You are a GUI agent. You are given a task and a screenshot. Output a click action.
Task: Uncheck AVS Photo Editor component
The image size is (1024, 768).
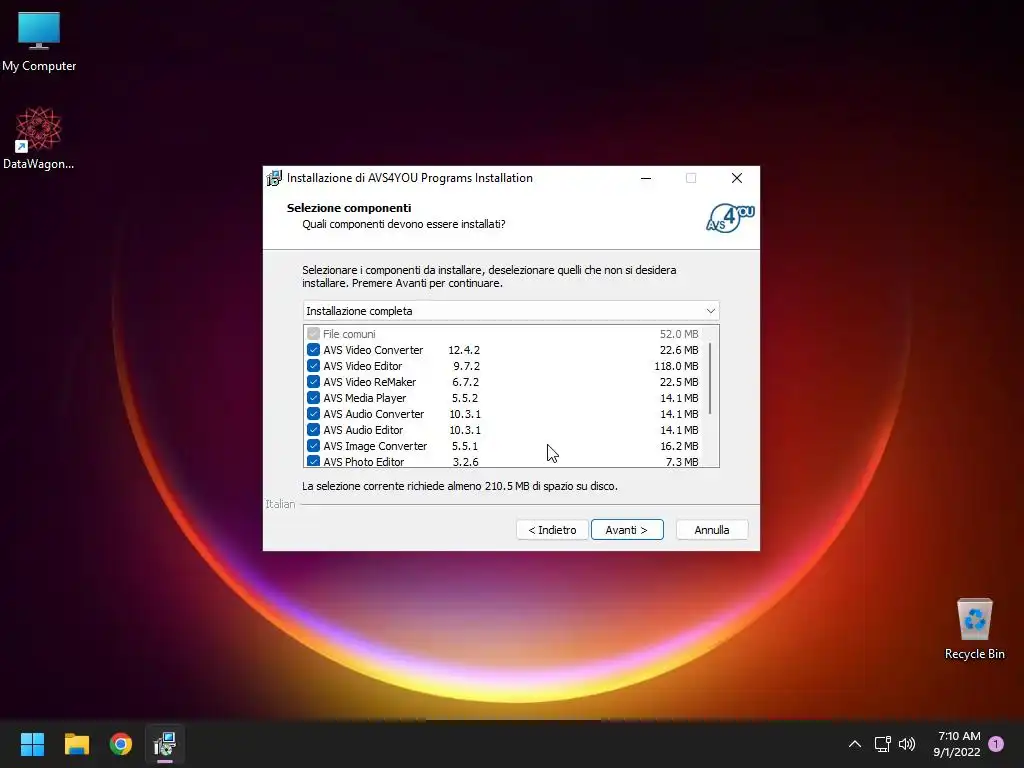pos(313,461)
